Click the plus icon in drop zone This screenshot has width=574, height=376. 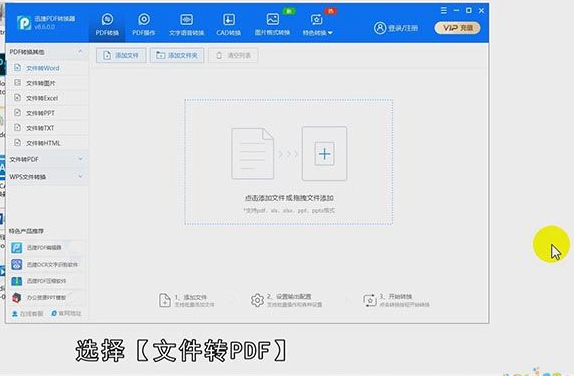point(324,154)
